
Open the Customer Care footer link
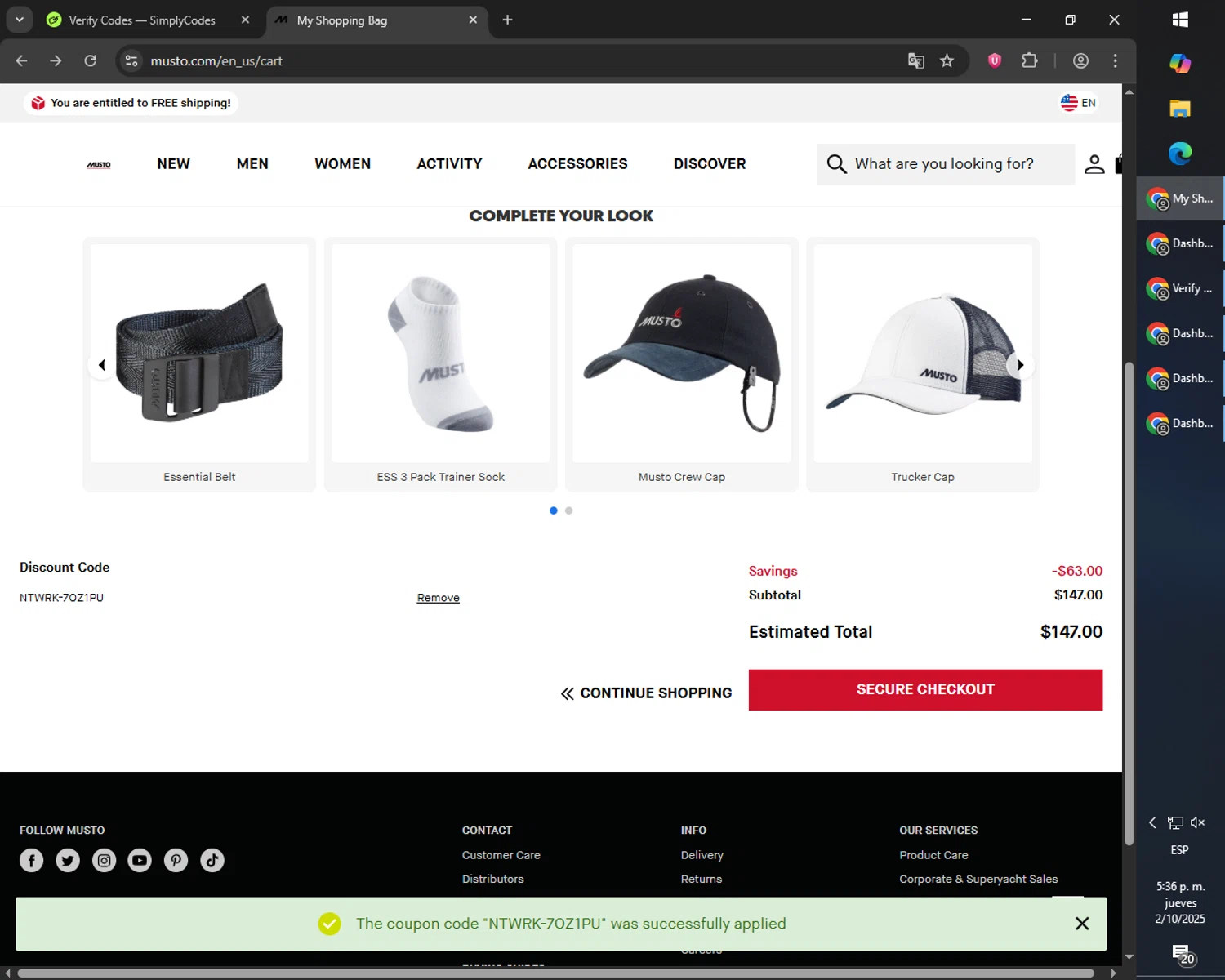pos(501,855)
